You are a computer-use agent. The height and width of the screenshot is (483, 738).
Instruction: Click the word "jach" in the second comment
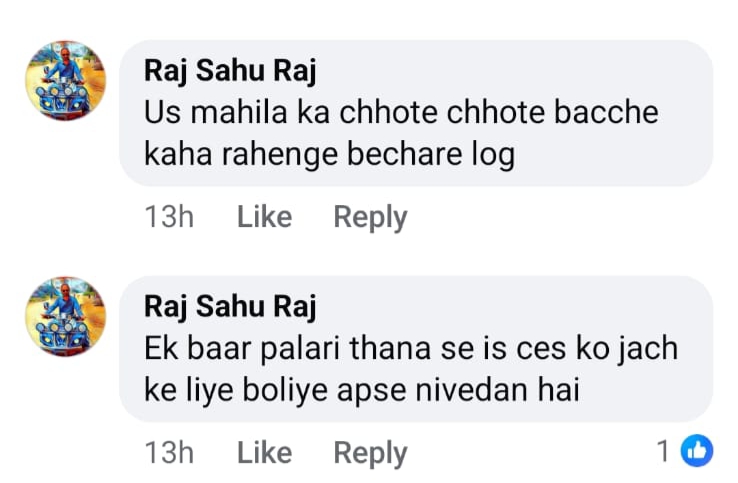point(647,348)
